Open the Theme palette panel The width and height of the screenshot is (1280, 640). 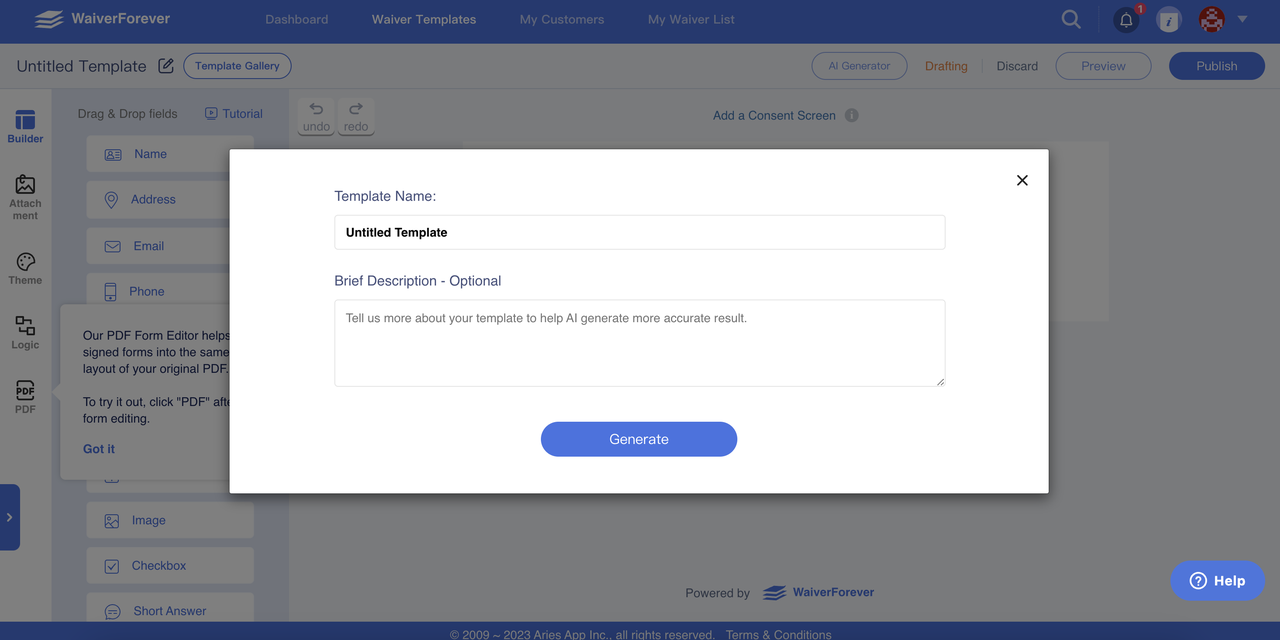25,269
